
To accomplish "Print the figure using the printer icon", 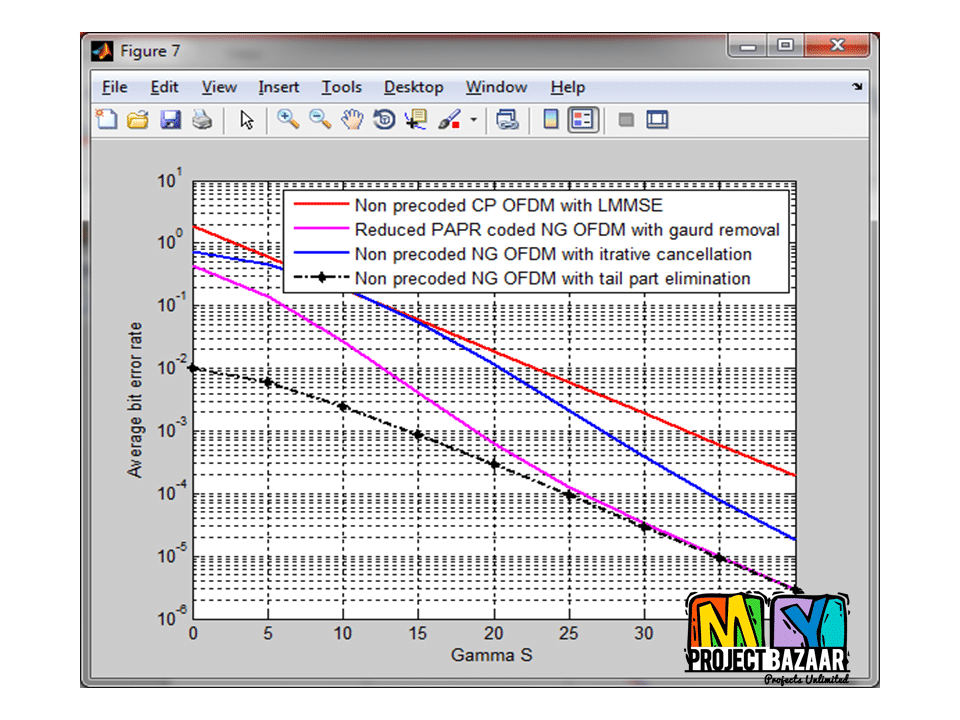I will (202, 120).
